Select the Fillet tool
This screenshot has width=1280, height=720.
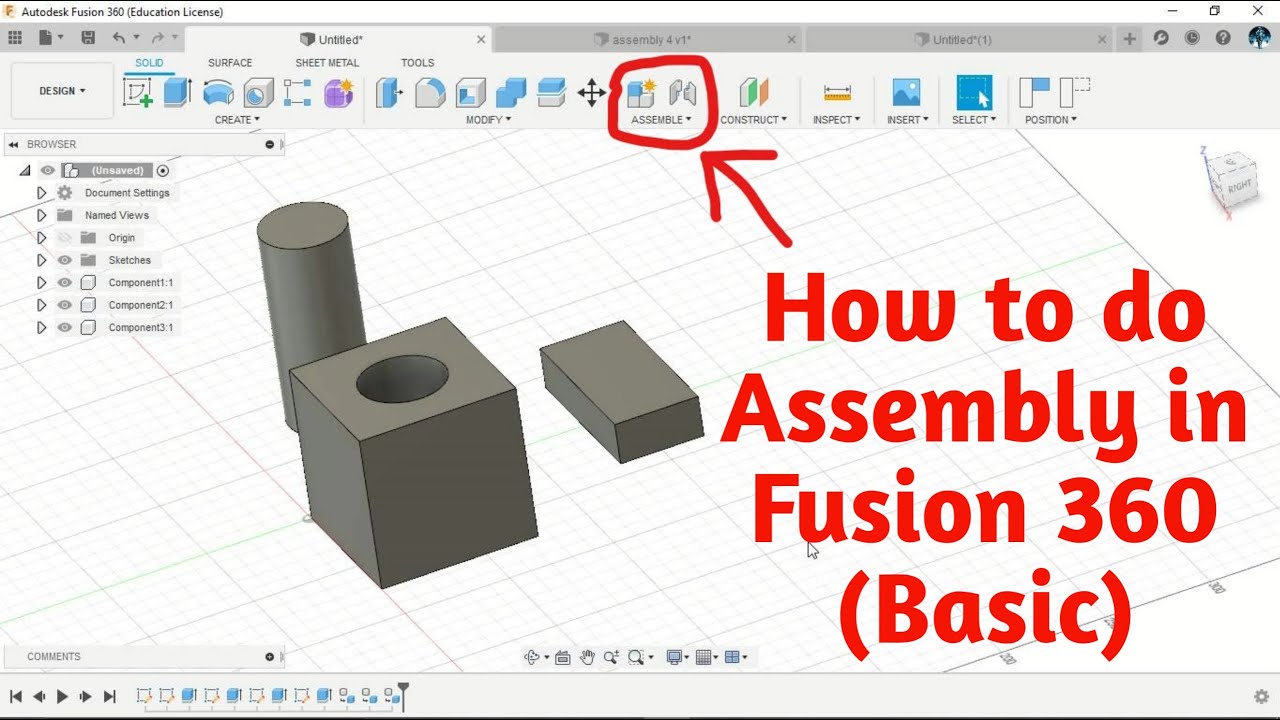click(x=430, y=93)
